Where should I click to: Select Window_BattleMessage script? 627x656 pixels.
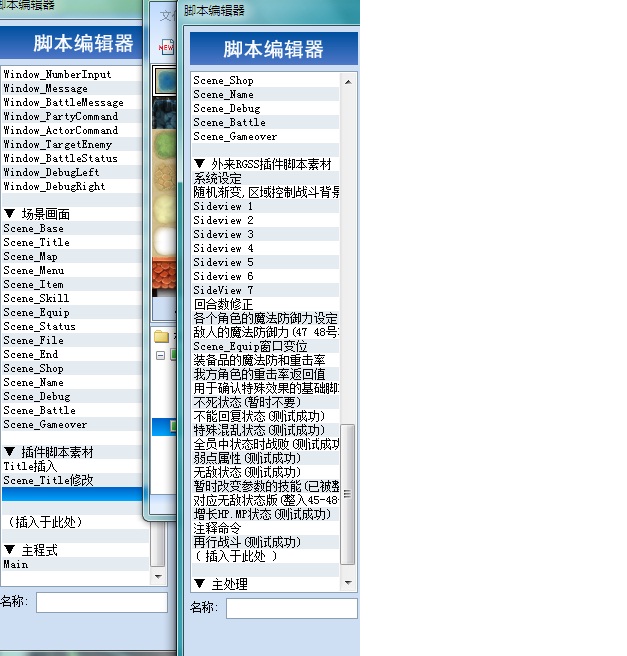[x=72, y=102]
